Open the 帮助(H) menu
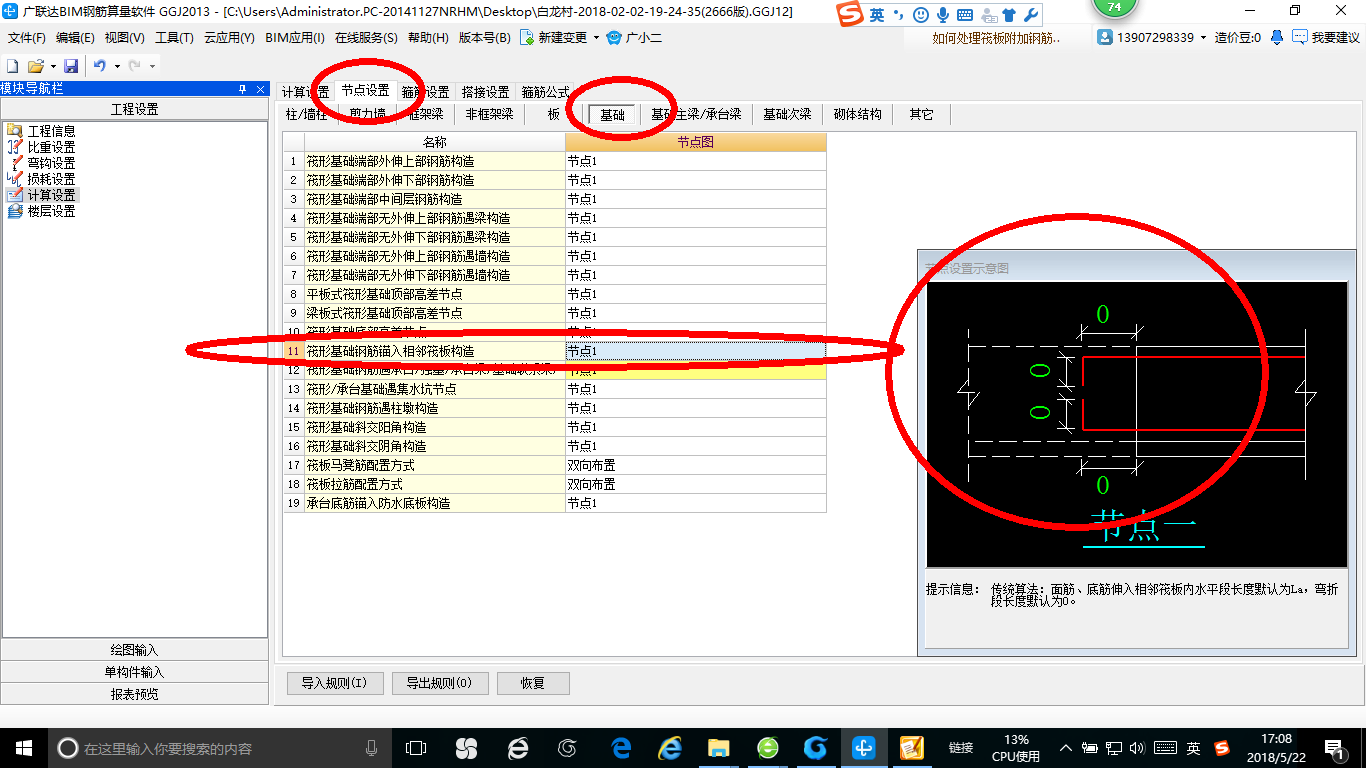Image resolution: width=1366 pixels, height=768 pixels. (429, 38)
